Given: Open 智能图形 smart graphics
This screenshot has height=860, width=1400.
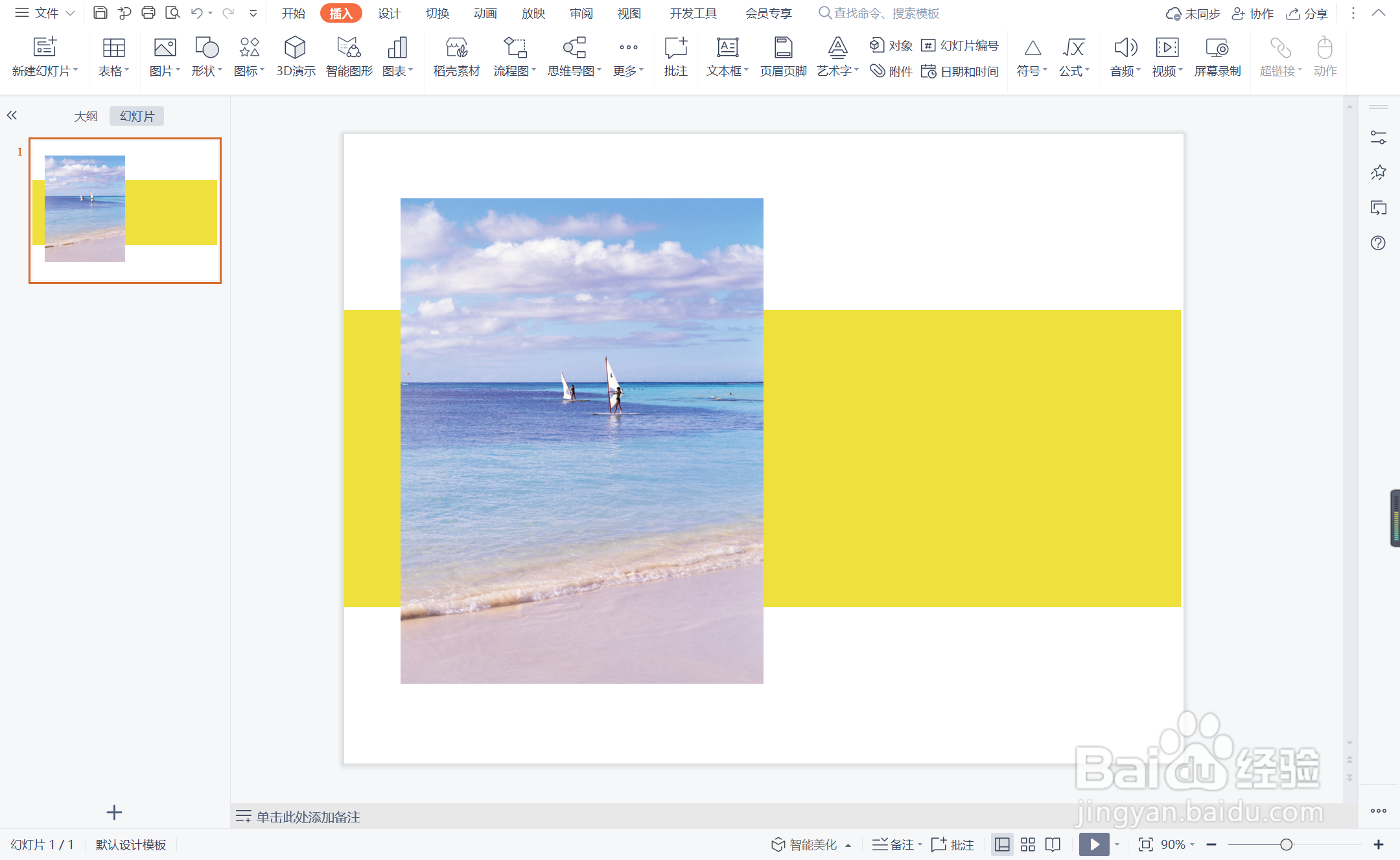Looking at the screenshot, I should [x=349, y=57].
